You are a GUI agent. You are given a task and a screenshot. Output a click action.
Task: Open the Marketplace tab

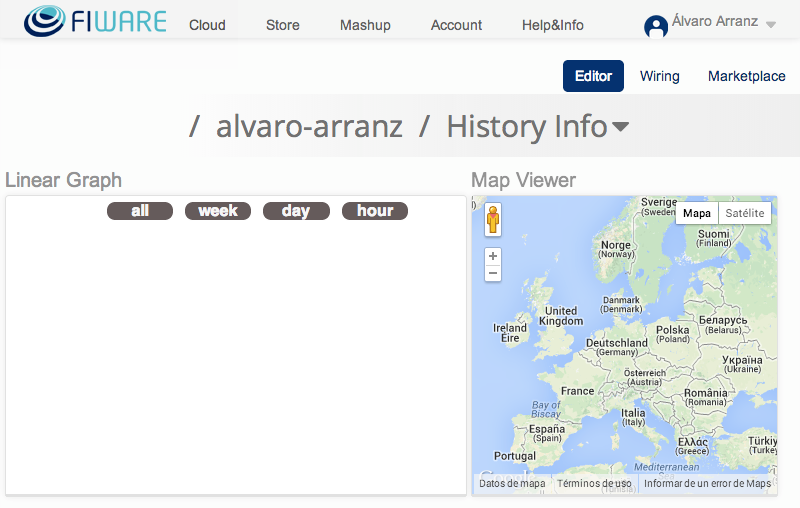[746, 76]
